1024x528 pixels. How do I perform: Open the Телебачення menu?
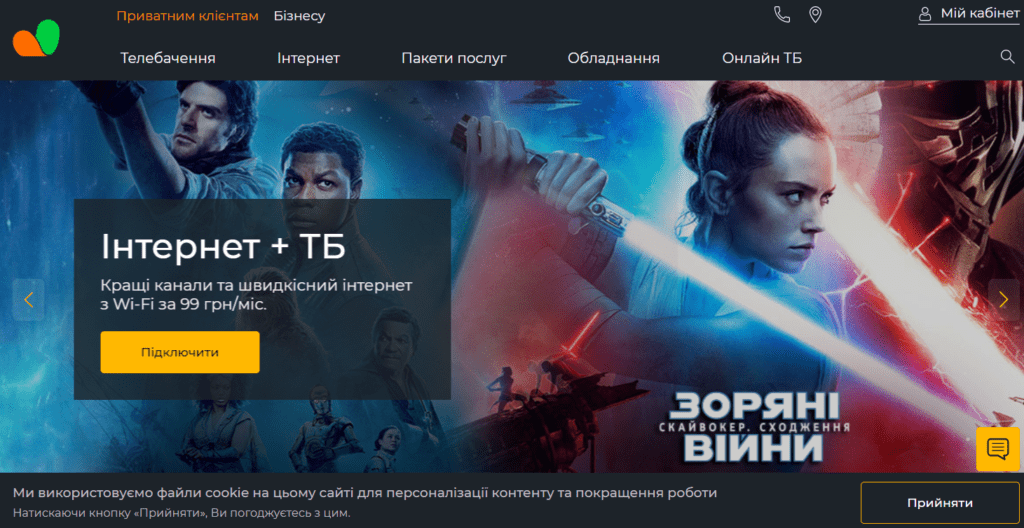168,58
